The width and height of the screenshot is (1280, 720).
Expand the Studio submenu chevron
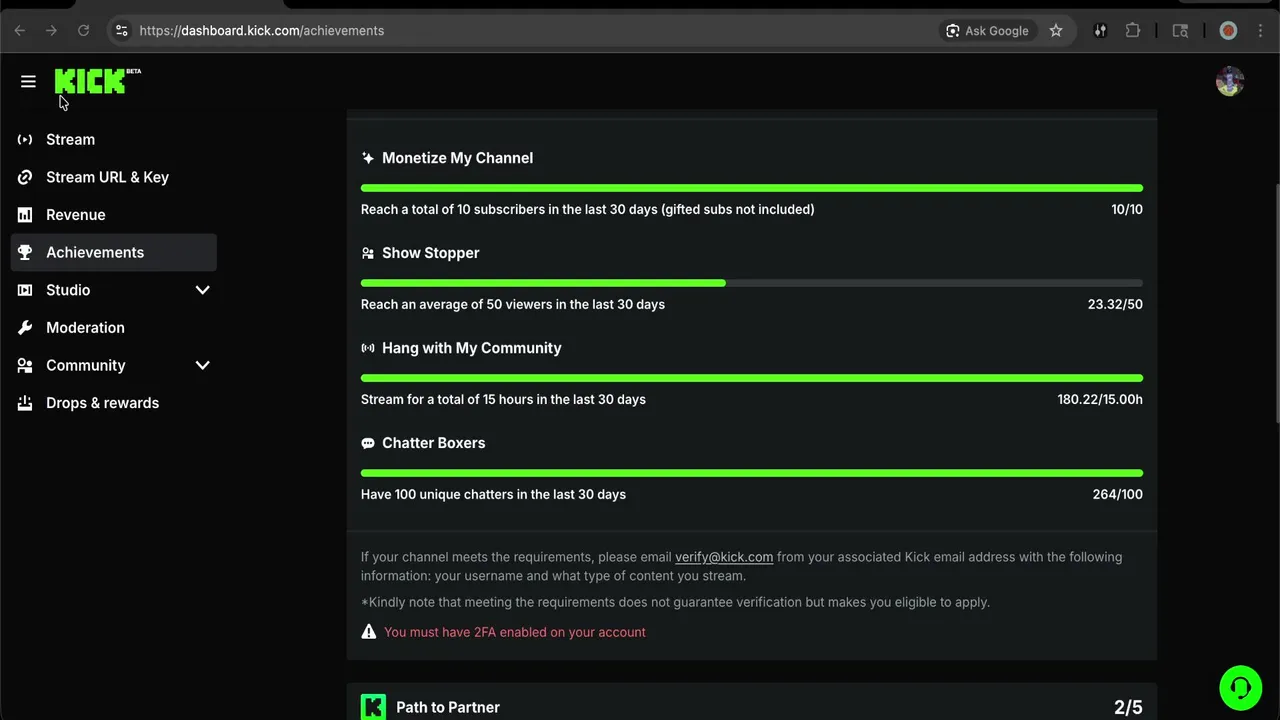(x=202, y=290)
